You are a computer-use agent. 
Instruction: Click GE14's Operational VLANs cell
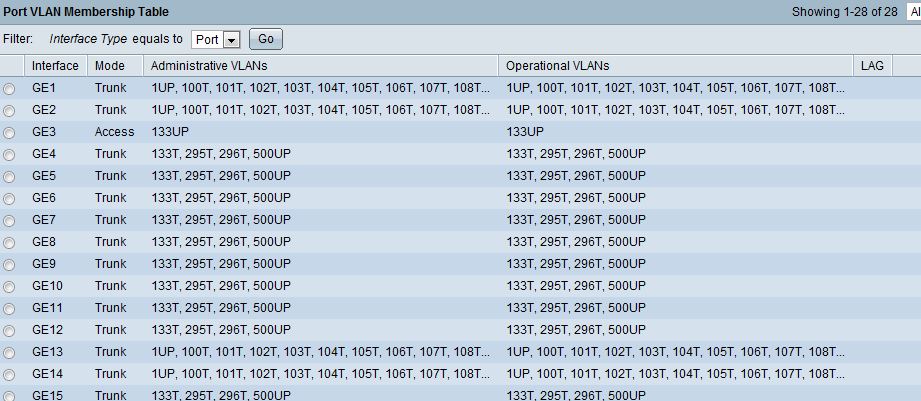(x=675, y=373)
